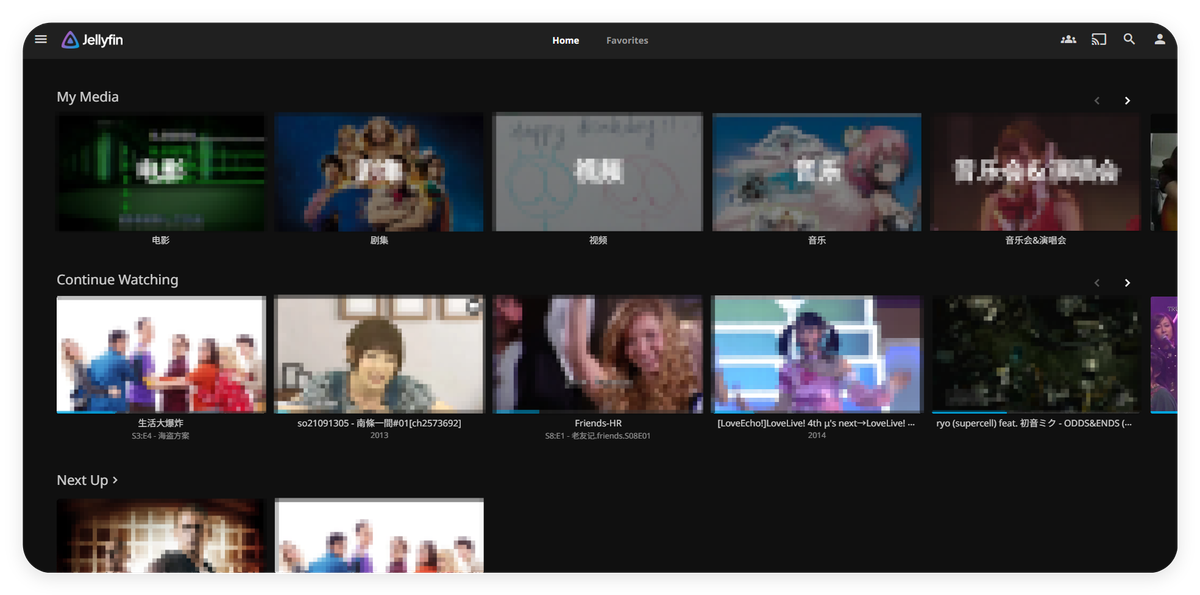Open the 音乐会&演唱会 library thumbnail

[x=1036, y=172]
